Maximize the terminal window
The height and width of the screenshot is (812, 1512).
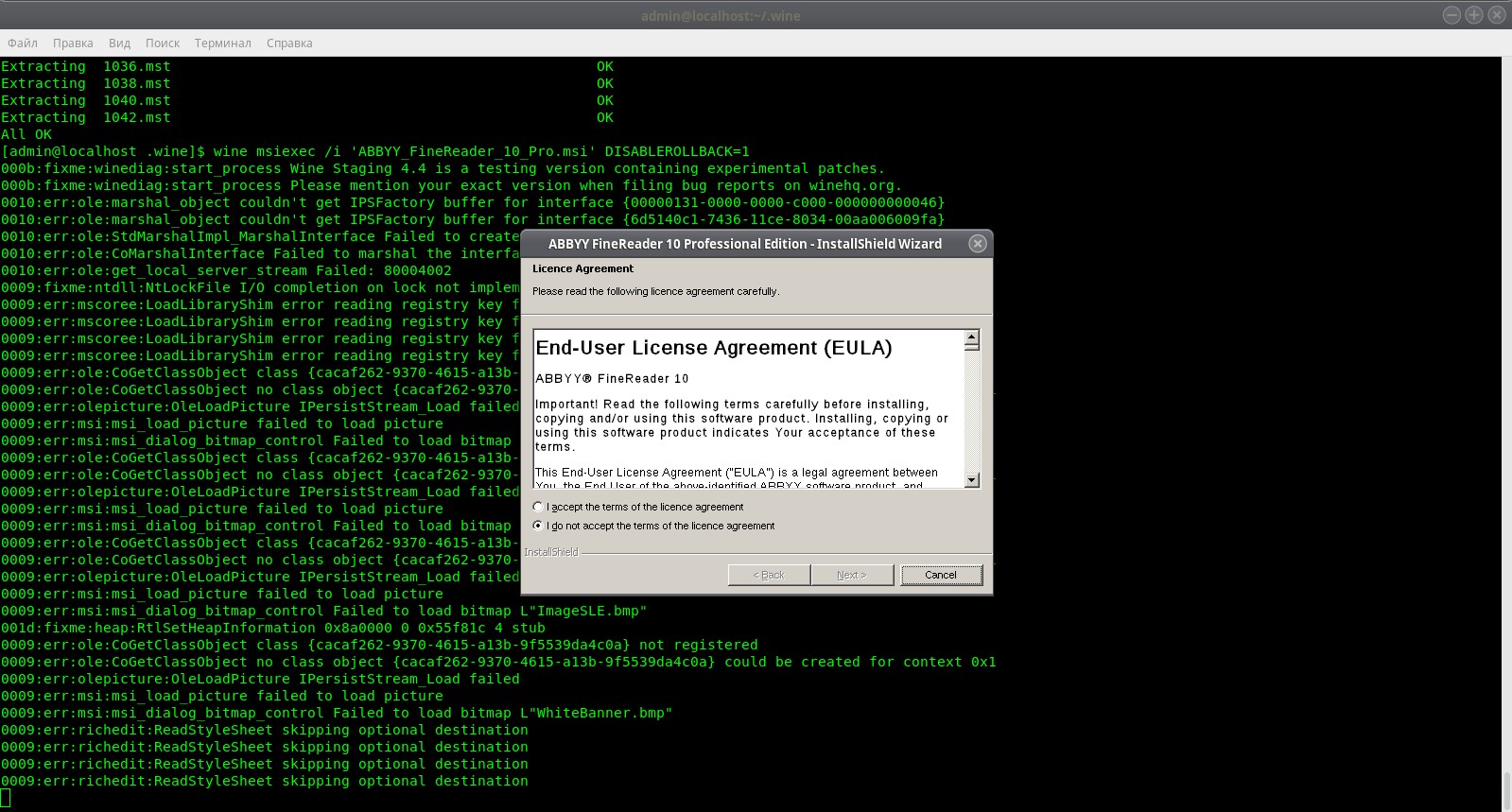point(1474,15)
